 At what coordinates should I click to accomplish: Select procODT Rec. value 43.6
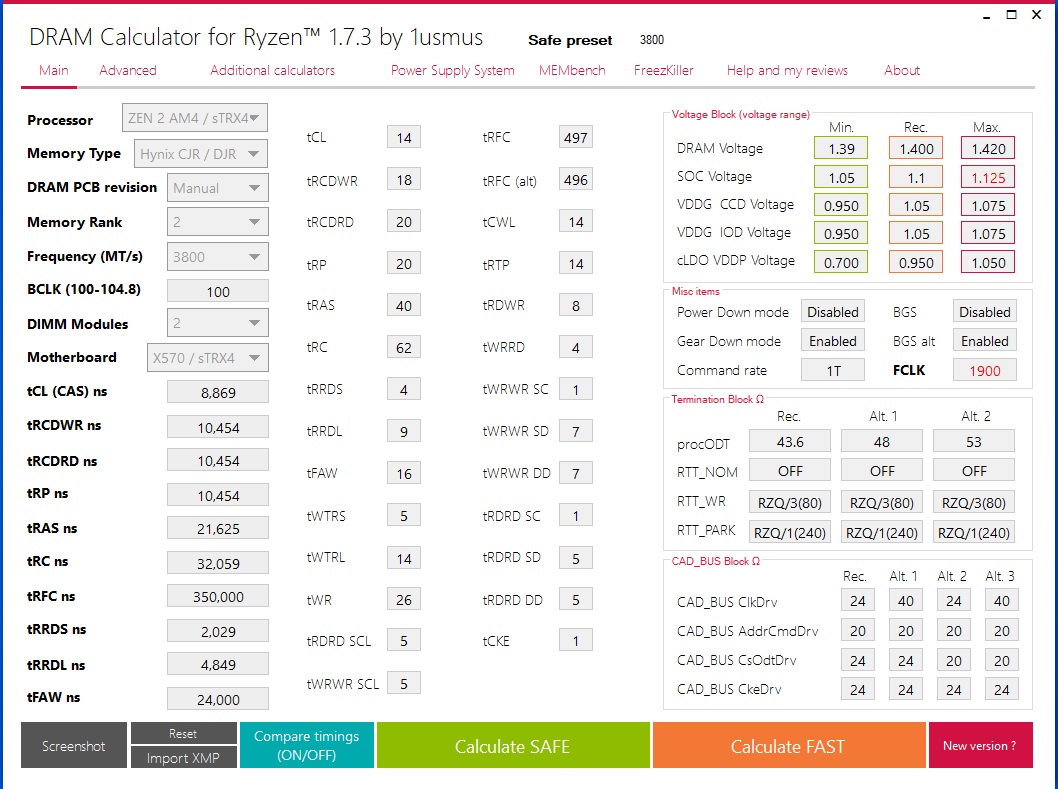789,441
